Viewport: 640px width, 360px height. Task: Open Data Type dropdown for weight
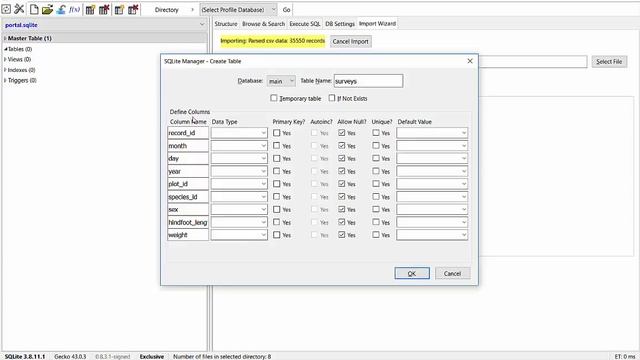[239, 235]
